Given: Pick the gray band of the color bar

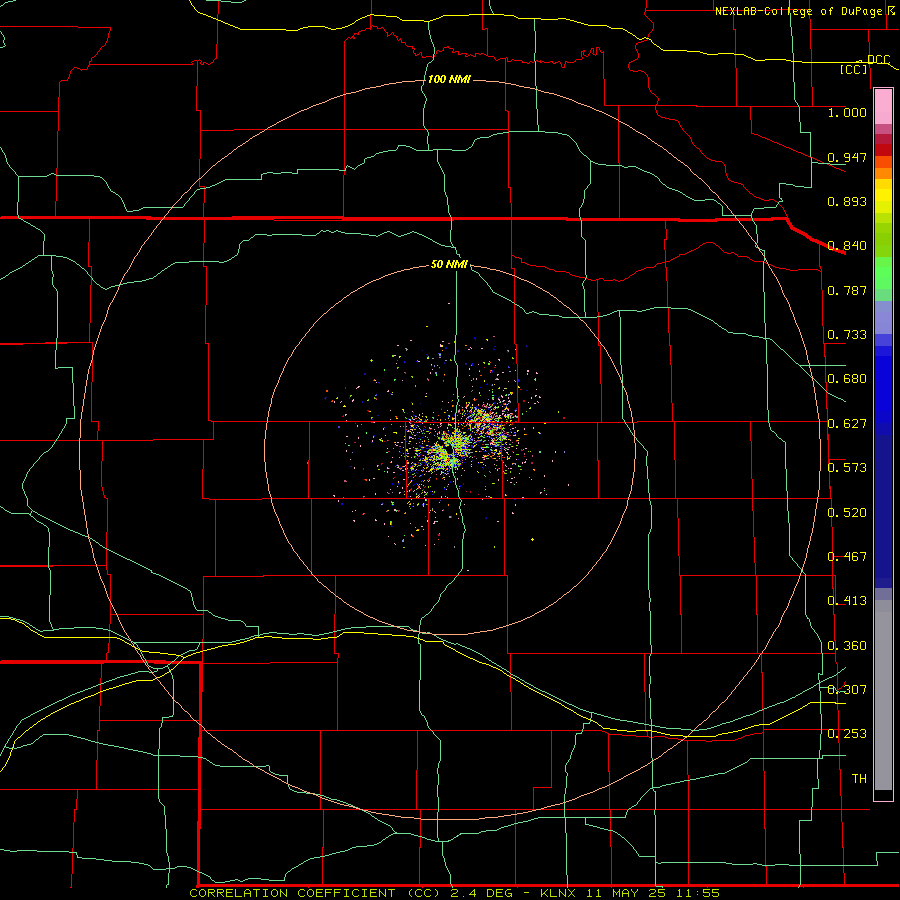Looking at the screenshot, I should tap(883, 695).
